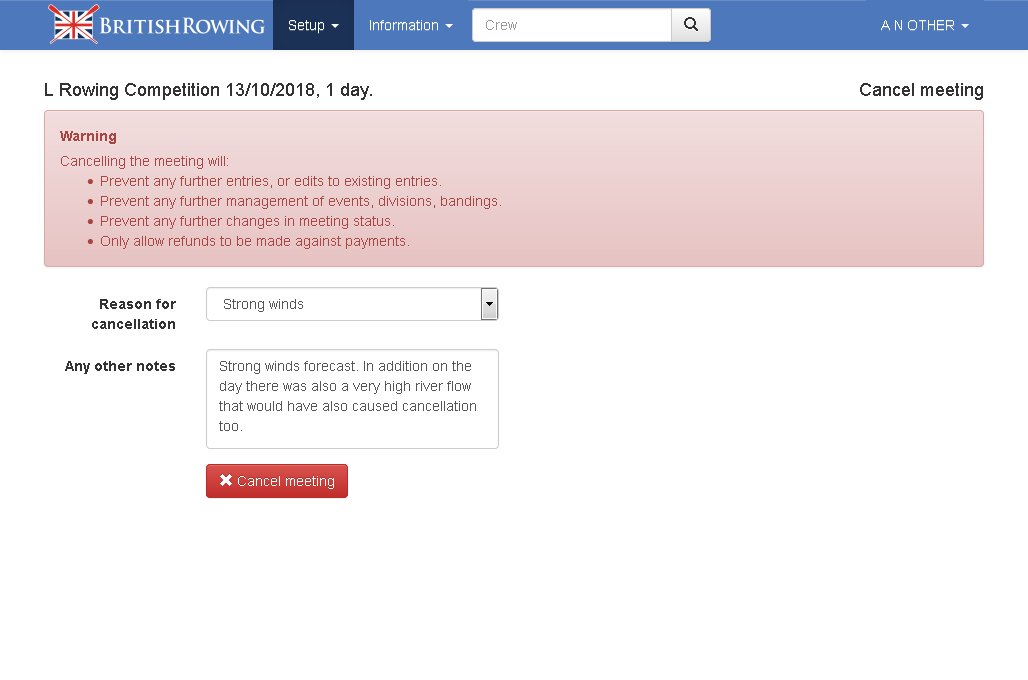Focus the Crew search field

[x=571, y=25]
